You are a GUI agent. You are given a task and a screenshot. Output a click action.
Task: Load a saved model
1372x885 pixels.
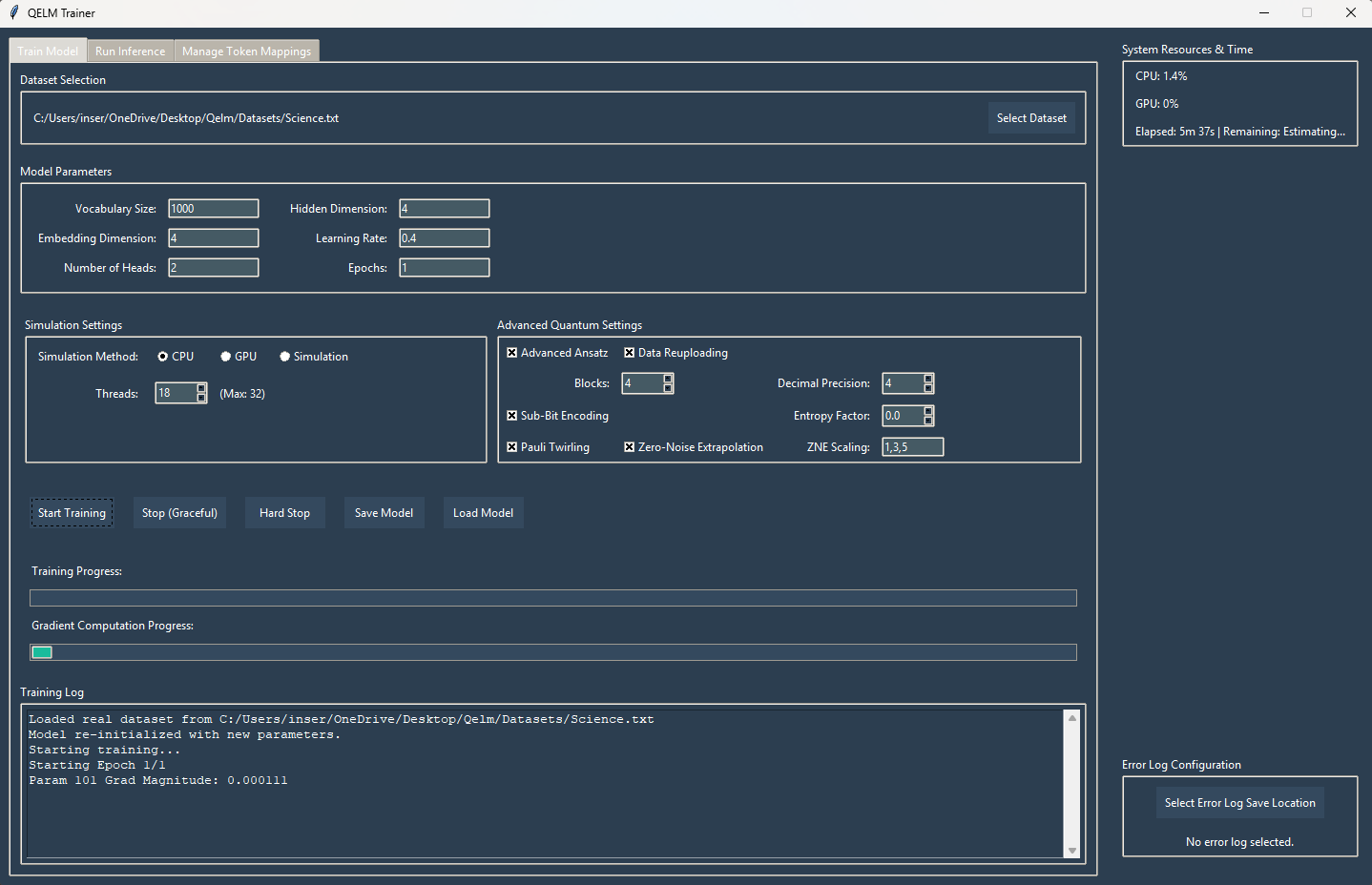click(x=483, y=512)
